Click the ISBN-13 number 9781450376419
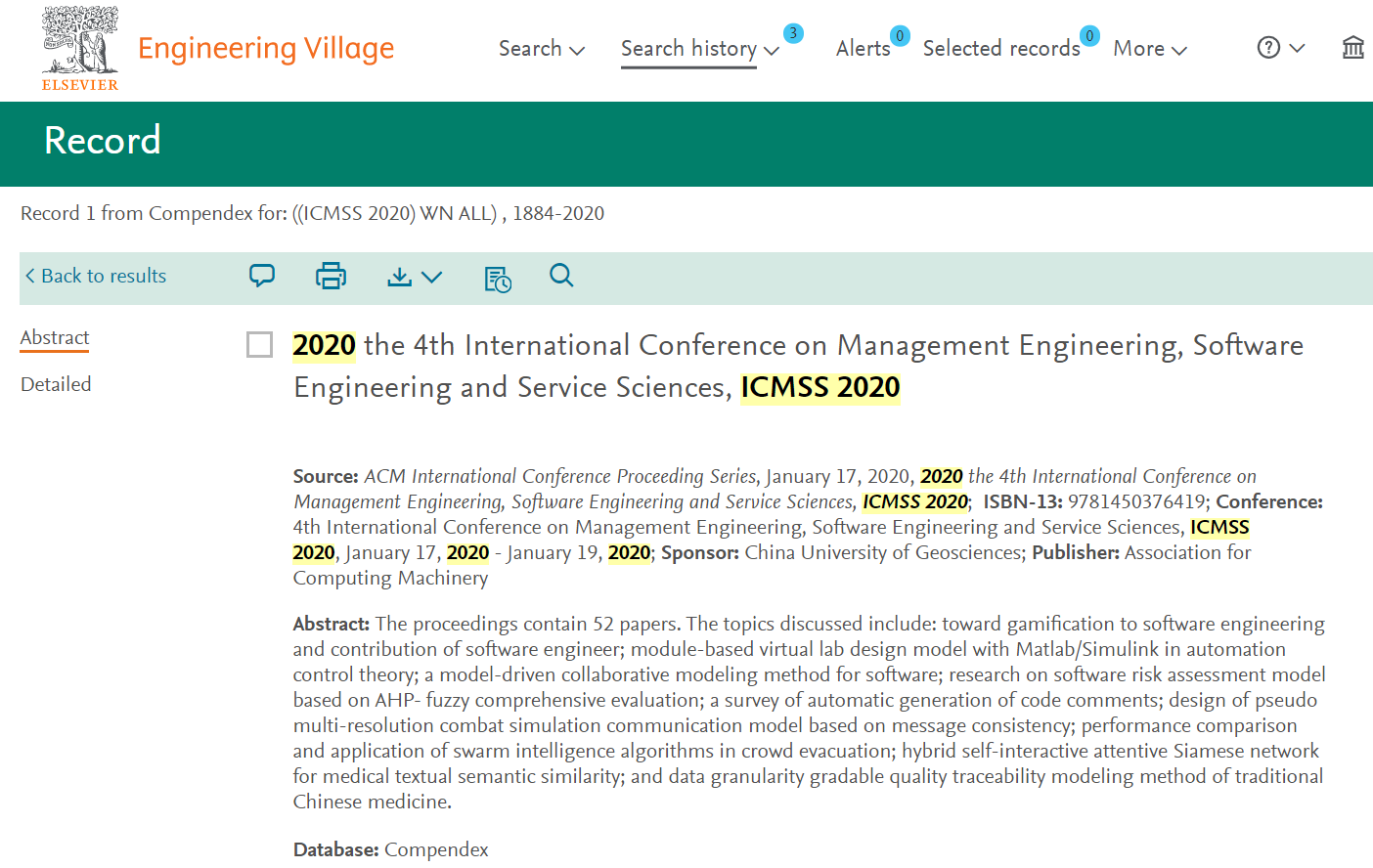This screenshot has width=1373, height=868. click(1136, 502)
